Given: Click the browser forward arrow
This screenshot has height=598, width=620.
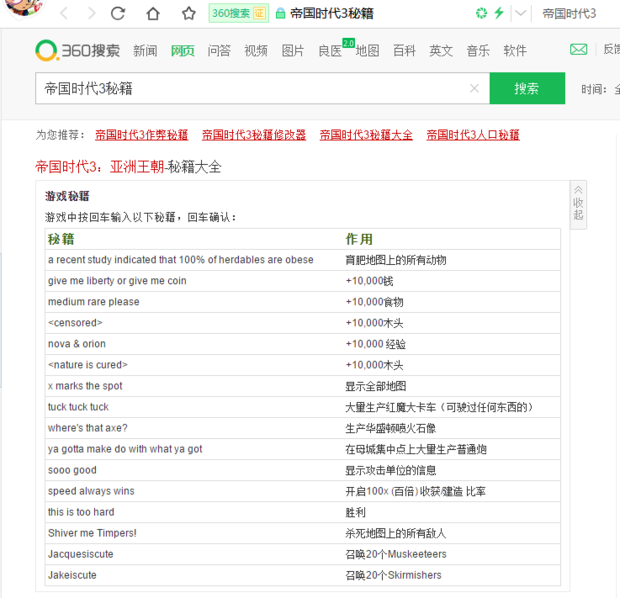Looking at the screenshot, I should click(92, 13).
